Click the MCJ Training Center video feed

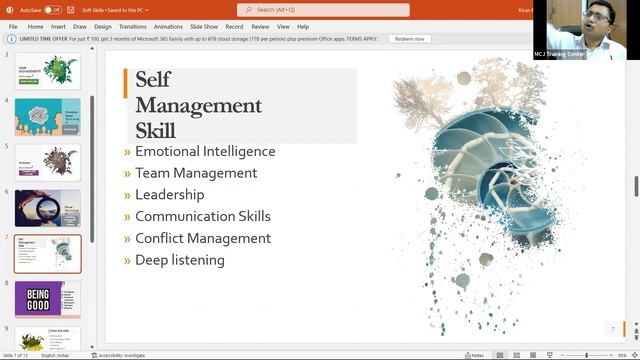coord(586,30)
